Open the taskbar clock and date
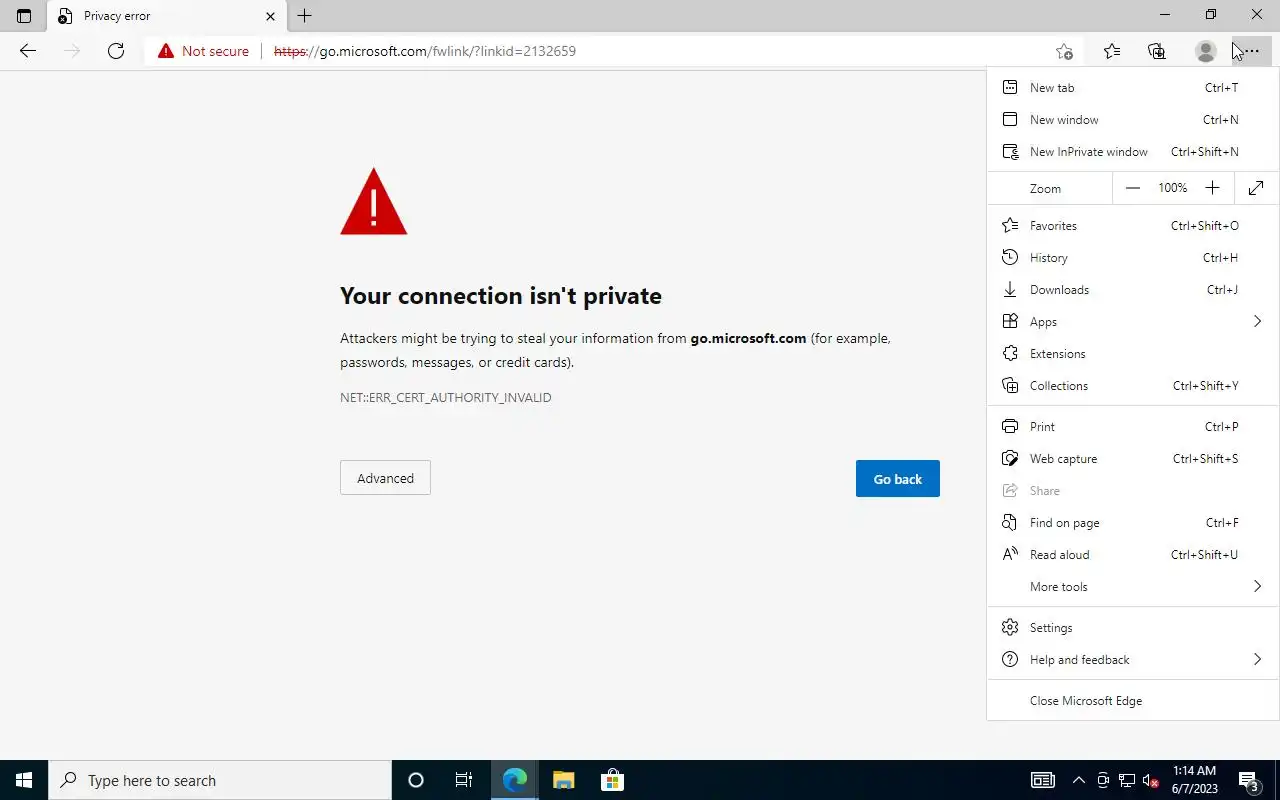The width and height of the screenshot is (1280, 800). (1193, 780)
